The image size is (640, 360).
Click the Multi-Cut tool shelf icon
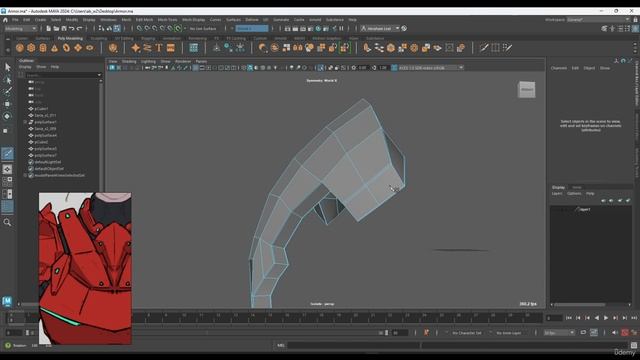484,48
